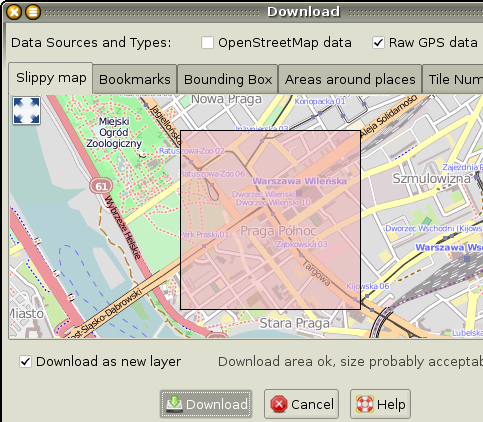This screenshot has width=483, height=422.
Task: Uncheck the Raw GPS data checkbox
Action: 378,43
